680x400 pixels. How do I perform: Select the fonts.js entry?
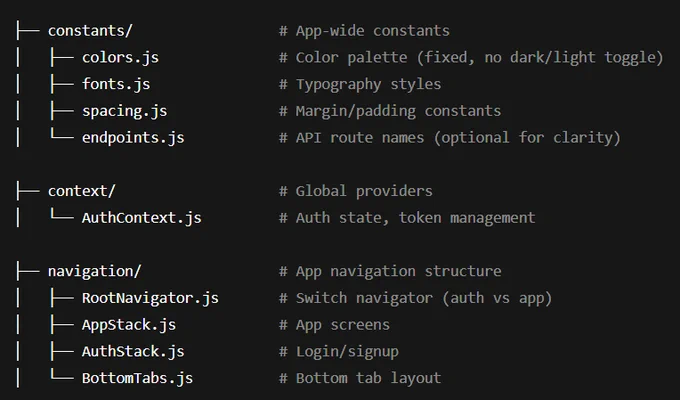(x=116, y=84)
